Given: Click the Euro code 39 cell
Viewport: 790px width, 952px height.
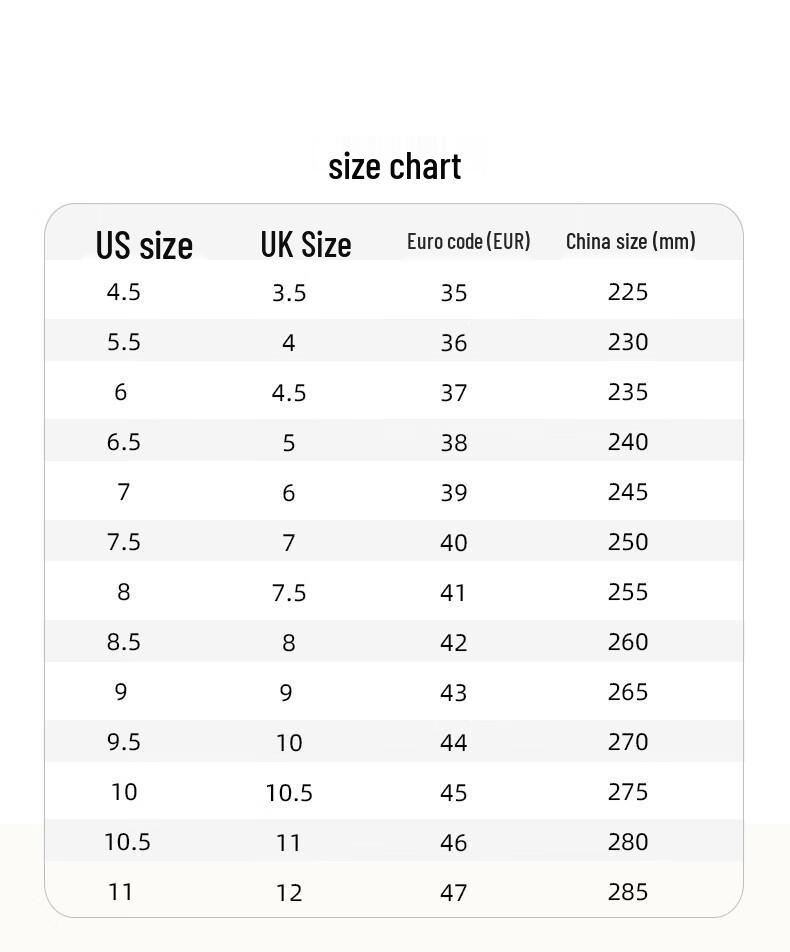Looking at the screenshot, I should coord(454,493).
